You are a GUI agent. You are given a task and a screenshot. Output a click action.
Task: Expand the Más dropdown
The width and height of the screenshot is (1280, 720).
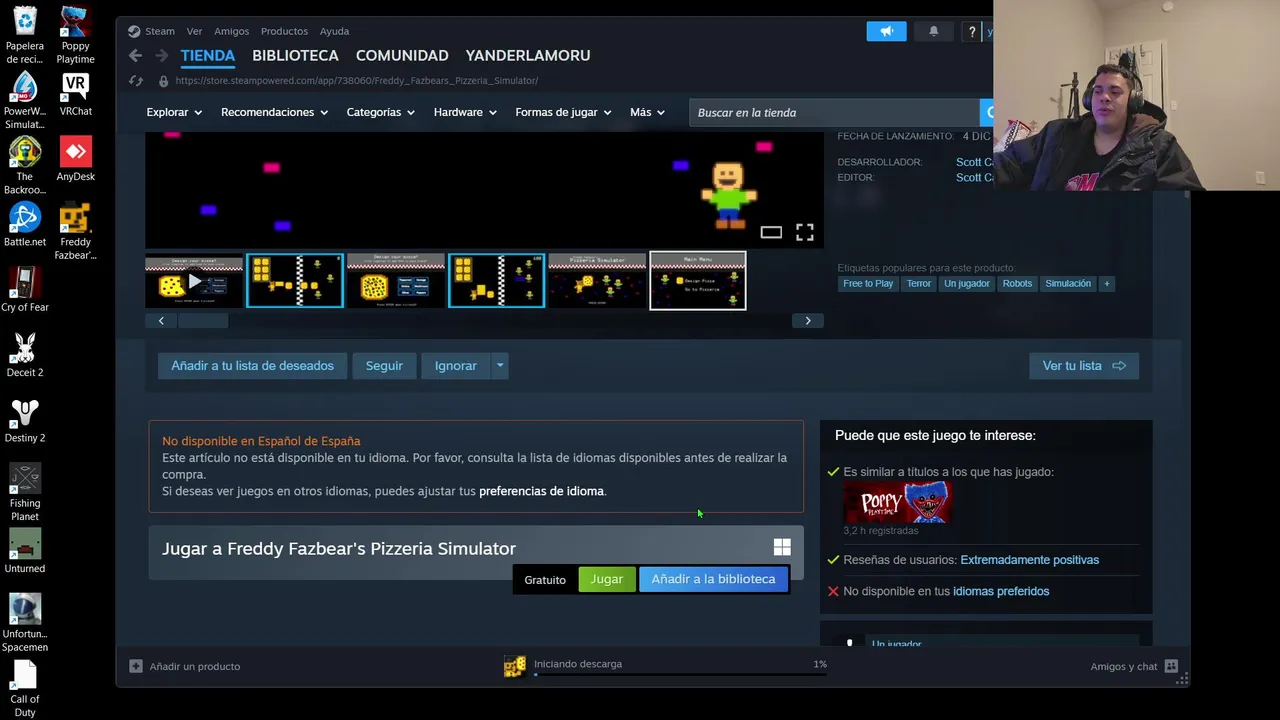(647, 112)
